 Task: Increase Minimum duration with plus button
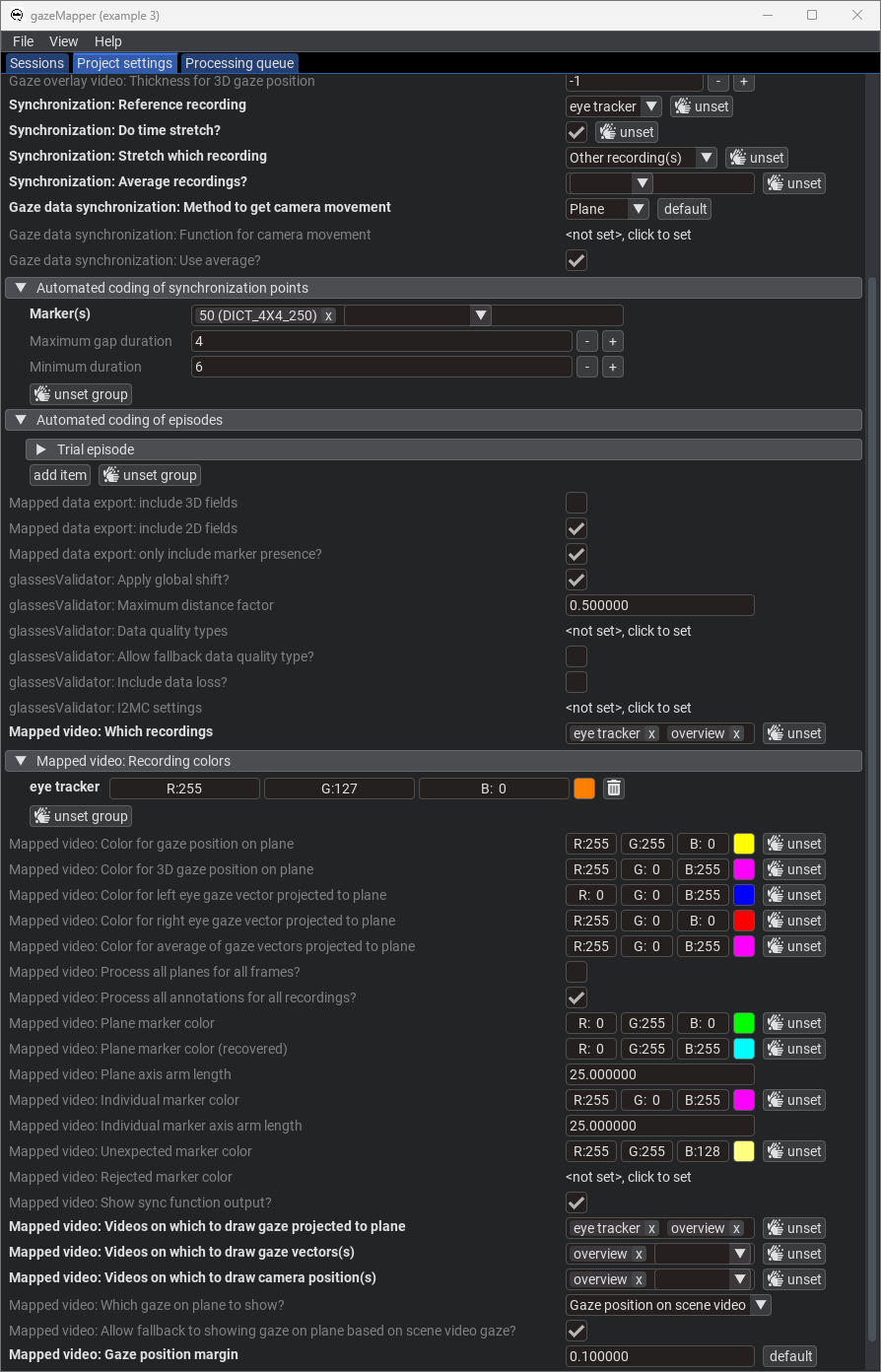(x=612, y=367)
